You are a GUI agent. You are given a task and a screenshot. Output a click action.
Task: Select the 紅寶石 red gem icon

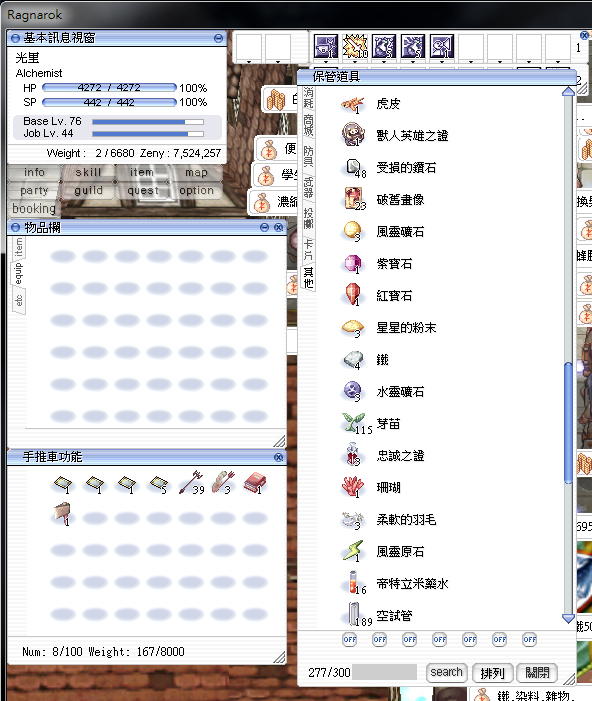352,295
